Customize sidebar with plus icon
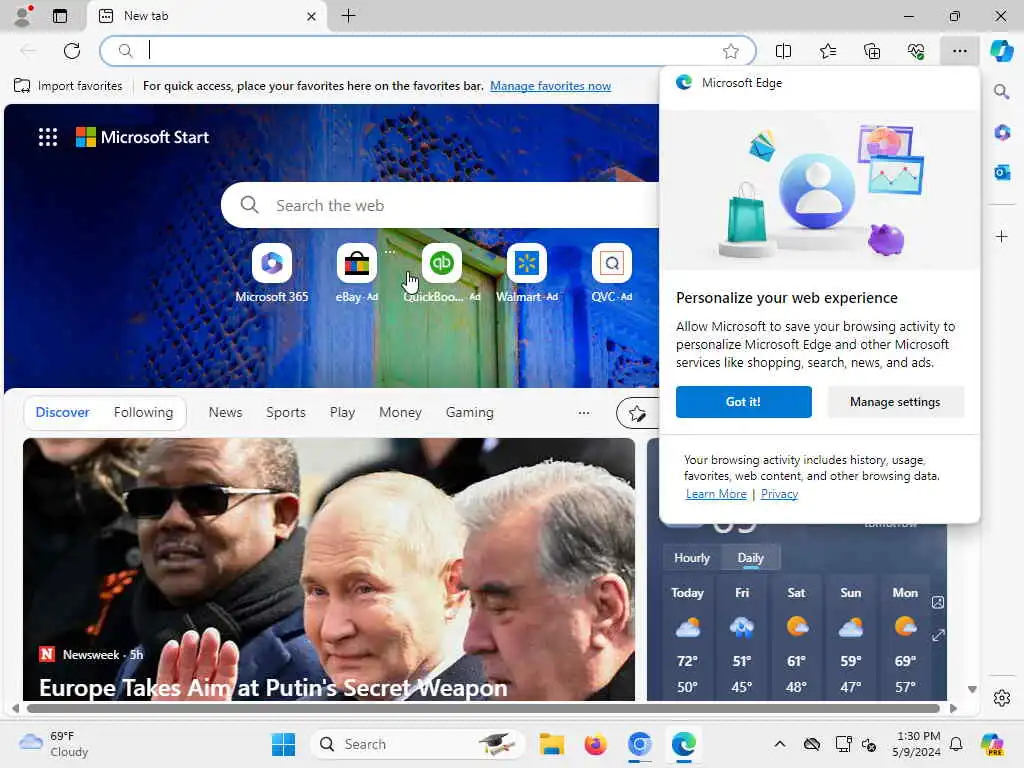The height and width of the screenshot is (768, 1024). [1002, 236]
